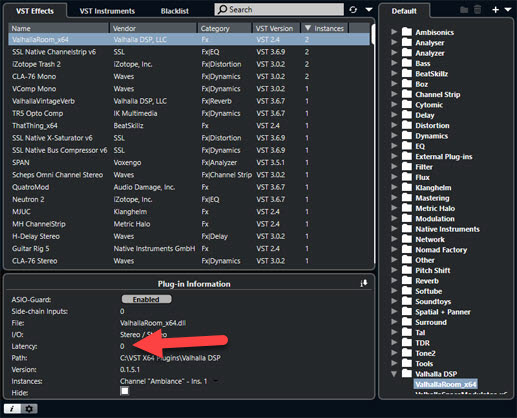The height and width of the screenshot is (418, 517).
Task: Select the Default collection tab
Action: [404, 11]
